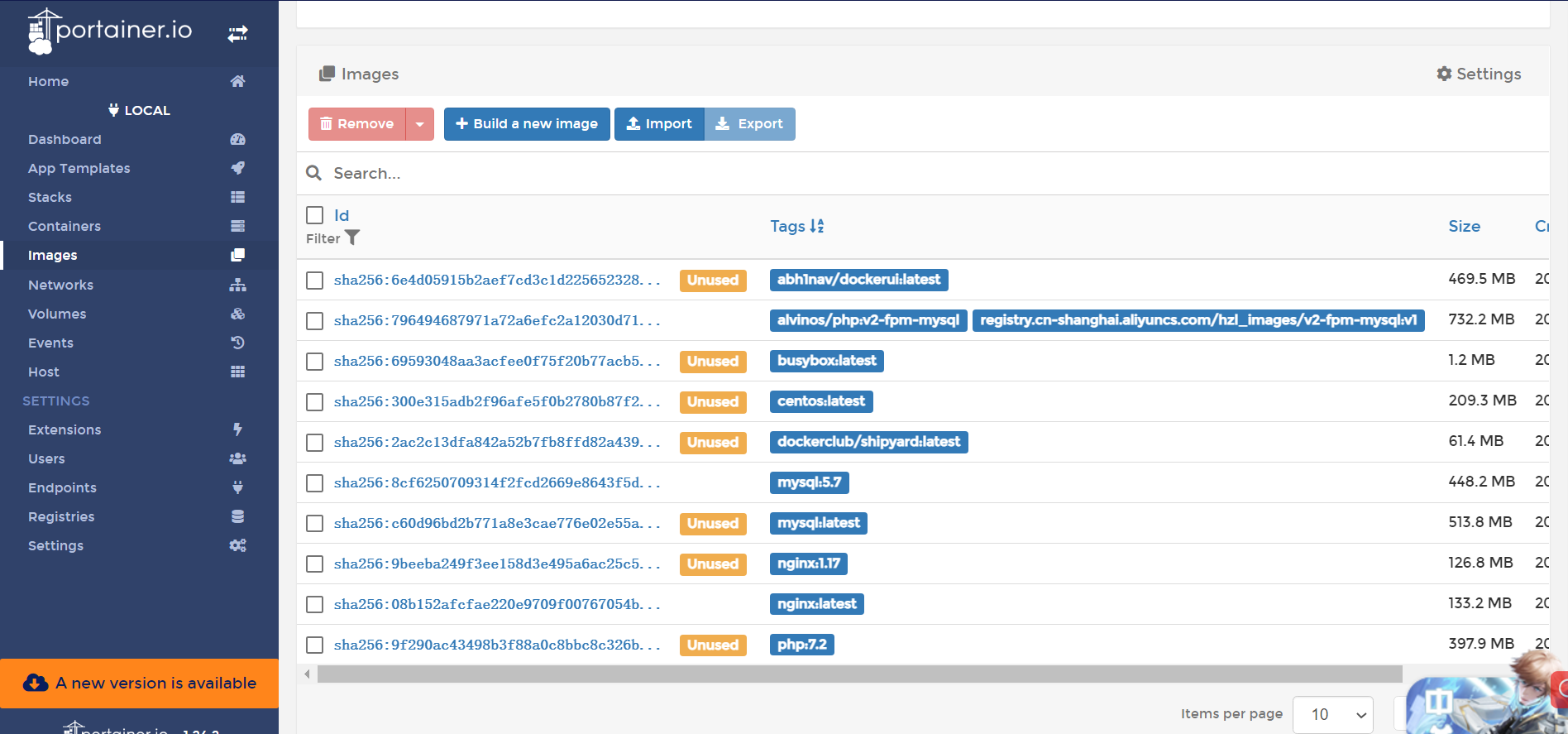1568x734 pixels.
Task: Open image sha256:6e4d05915b2aef7cd3c1d225652328 link
Action: (x=497, y=280)
